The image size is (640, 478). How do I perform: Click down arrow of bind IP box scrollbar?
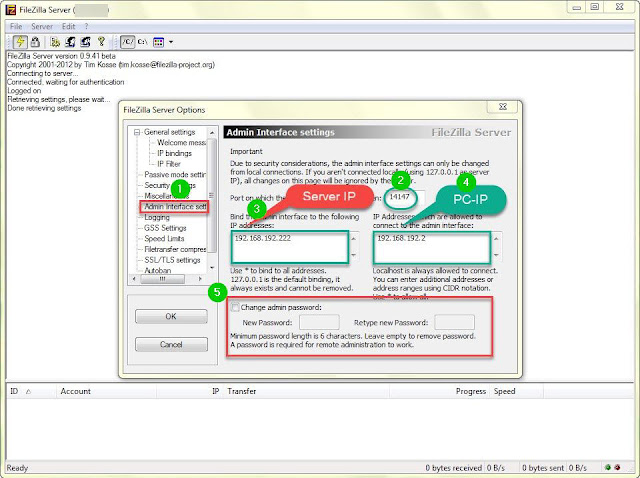(353, 255)
